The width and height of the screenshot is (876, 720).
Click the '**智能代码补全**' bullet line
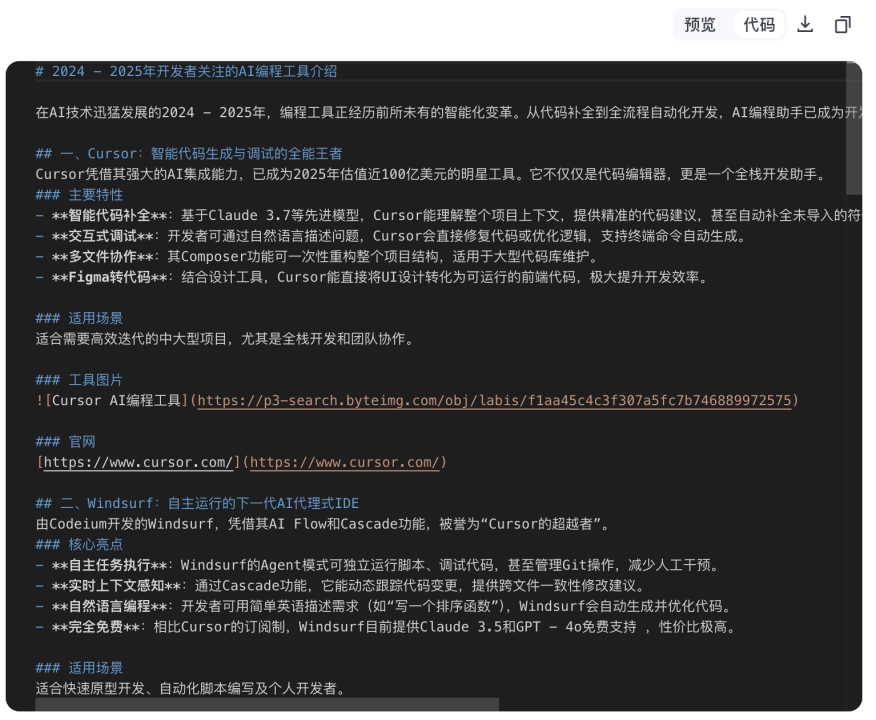click(449, 216)
